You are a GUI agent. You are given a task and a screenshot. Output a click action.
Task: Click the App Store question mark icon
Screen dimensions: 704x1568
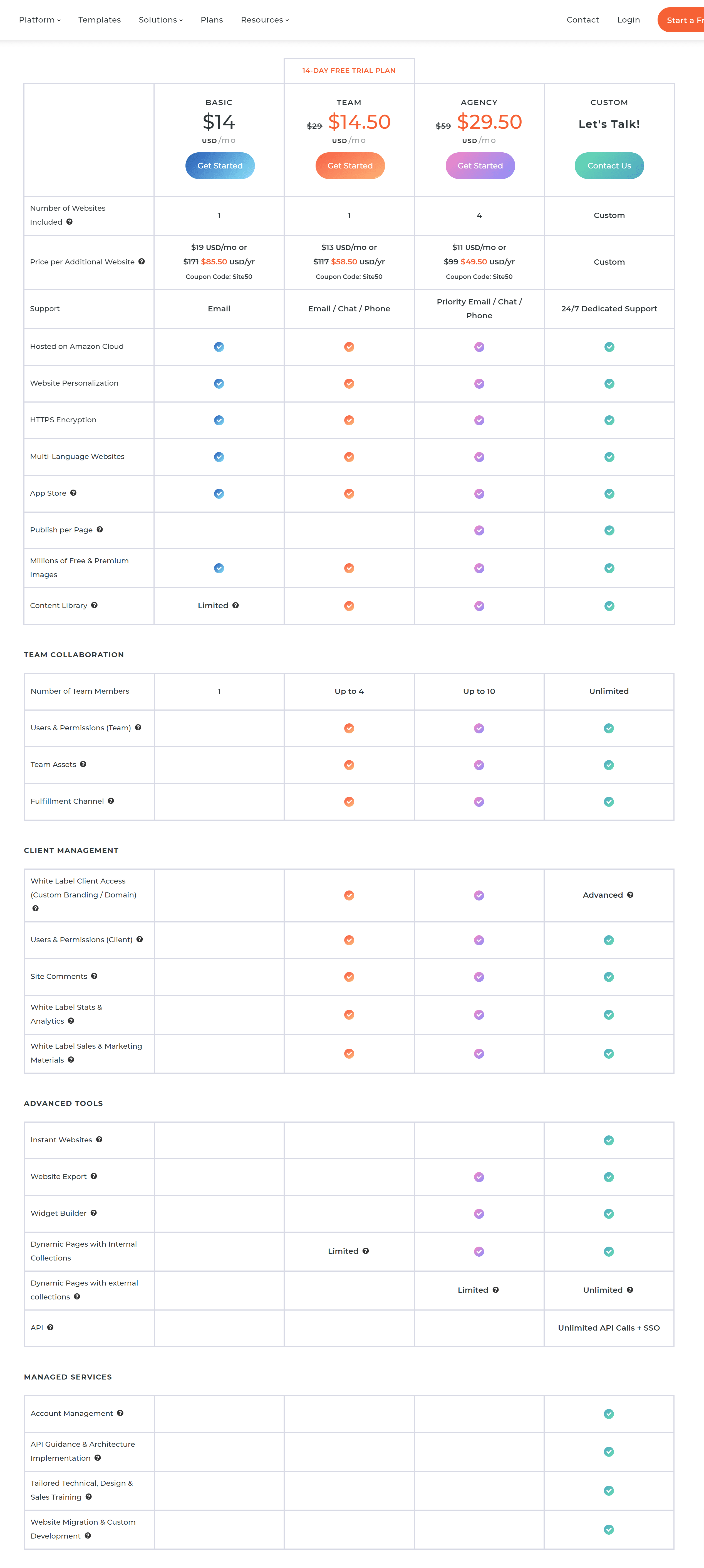coord(73,493)
